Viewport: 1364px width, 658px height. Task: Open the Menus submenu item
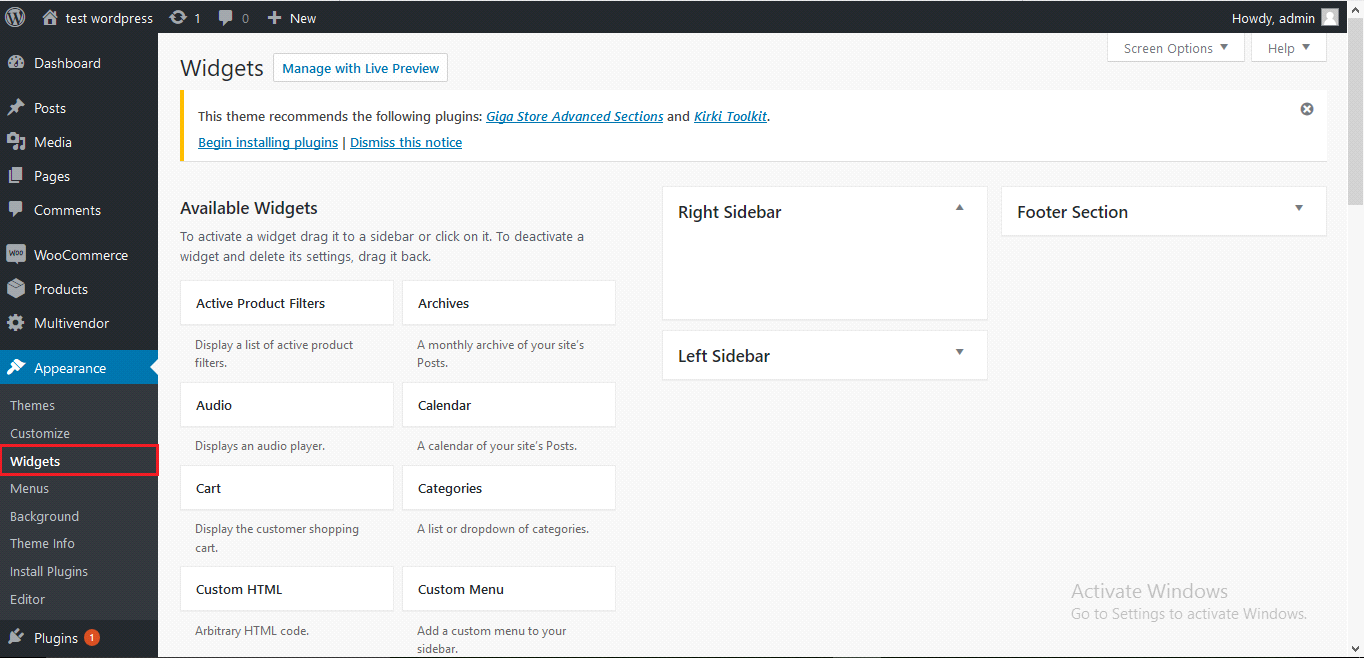tap(29, 488)
